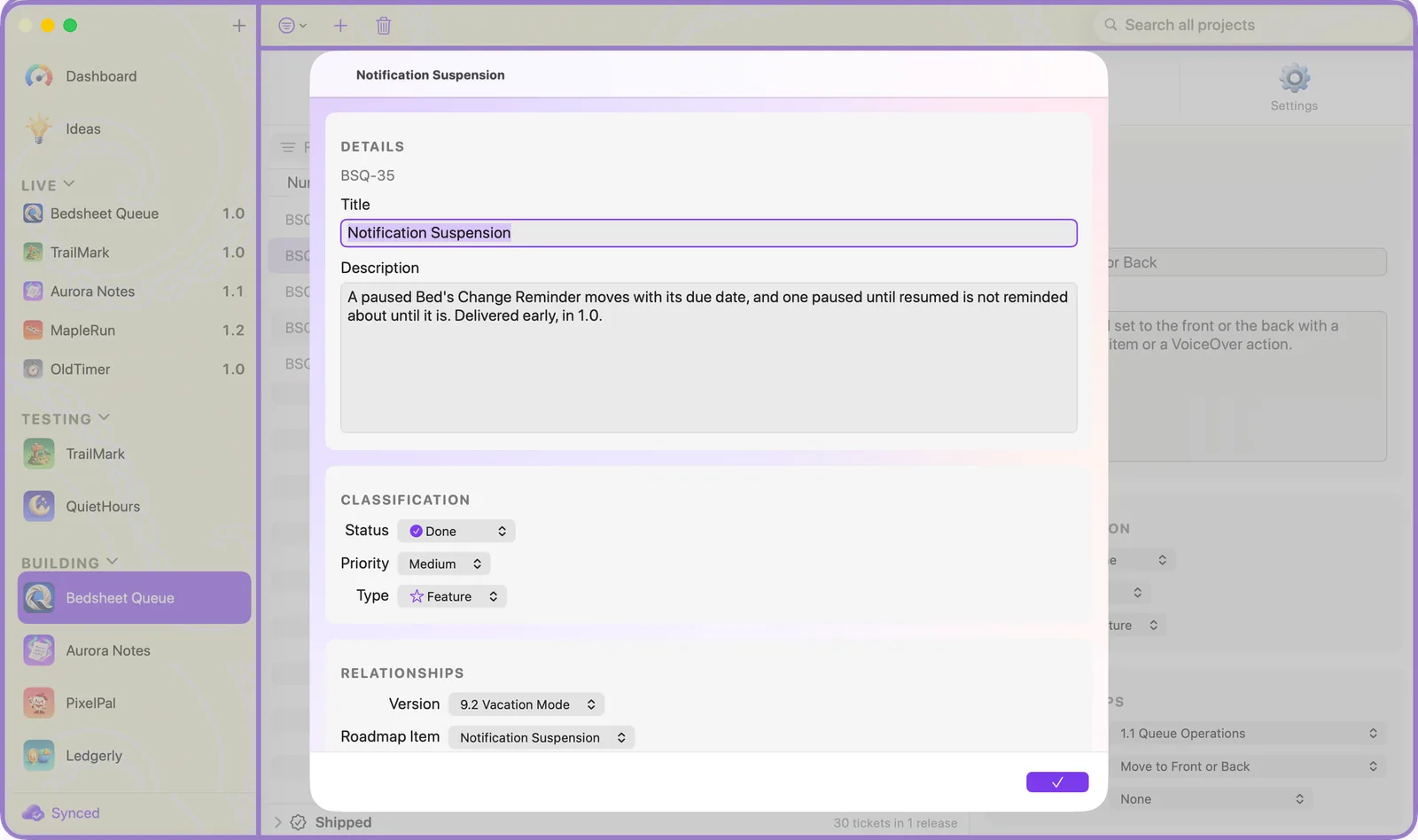
Task: Click version 1.1 beside Aurora Notes
Action: (233, 292)
